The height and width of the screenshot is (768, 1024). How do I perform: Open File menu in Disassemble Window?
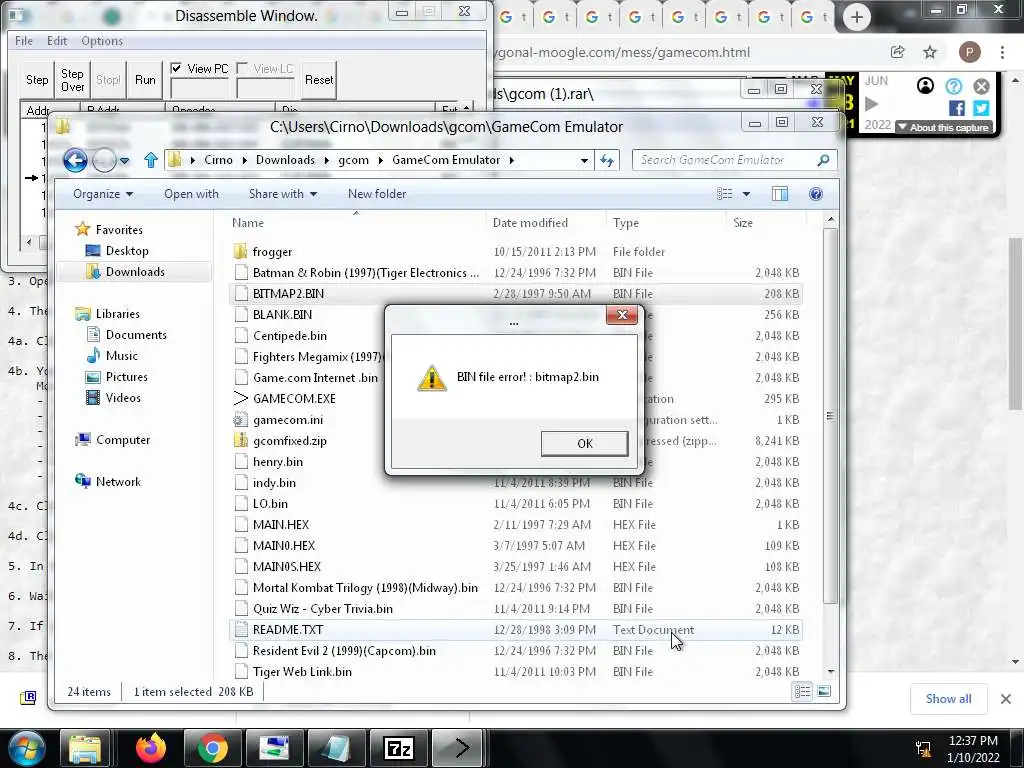(x=24, y=41)
